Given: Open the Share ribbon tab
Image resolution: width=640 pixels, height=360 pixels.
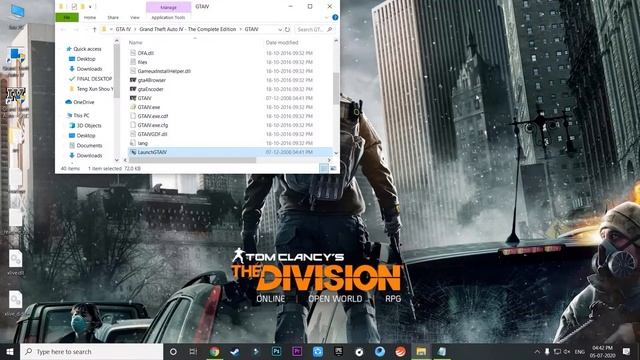Looking at the screenshot, I should click(x=113, y=18).
